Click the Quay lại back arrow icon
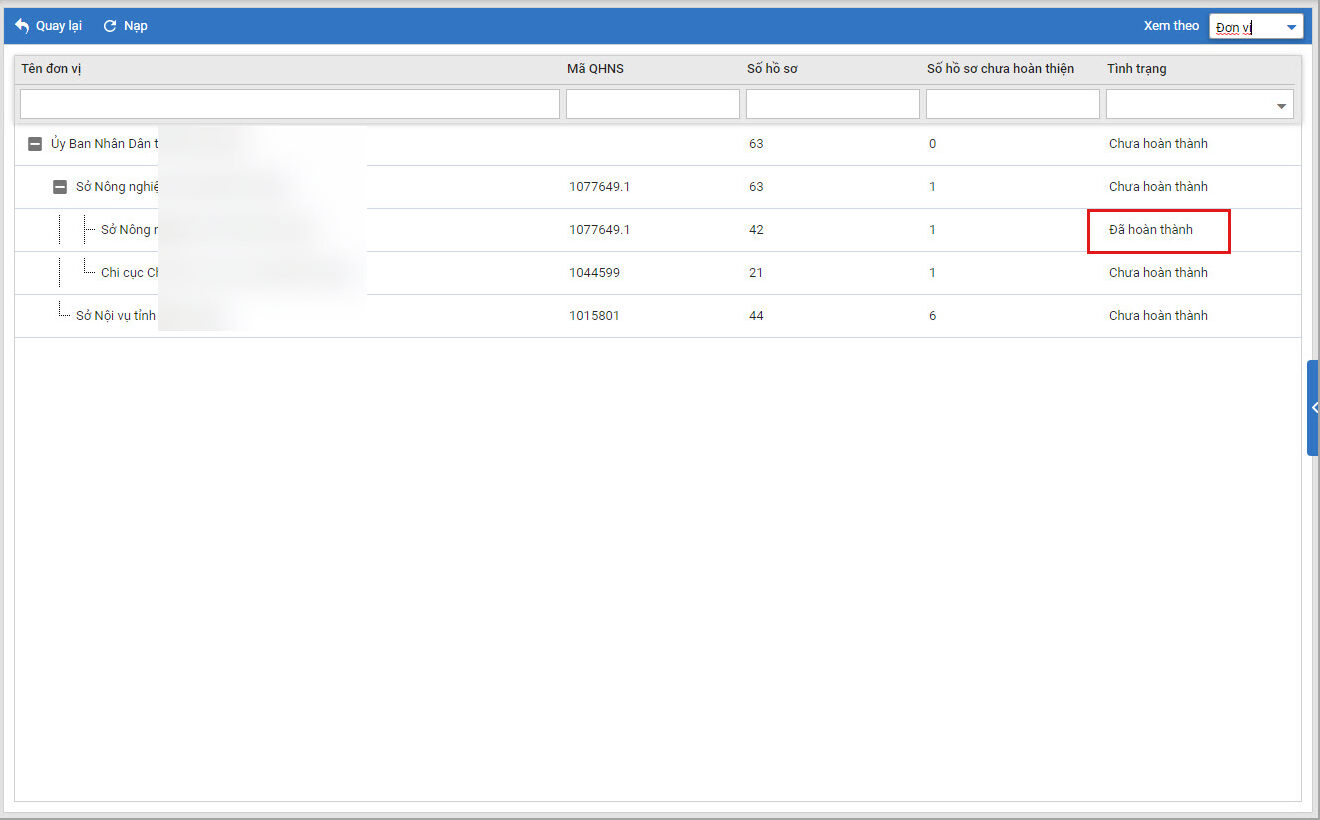The image size is (1320, 820). tap(22, 26)
